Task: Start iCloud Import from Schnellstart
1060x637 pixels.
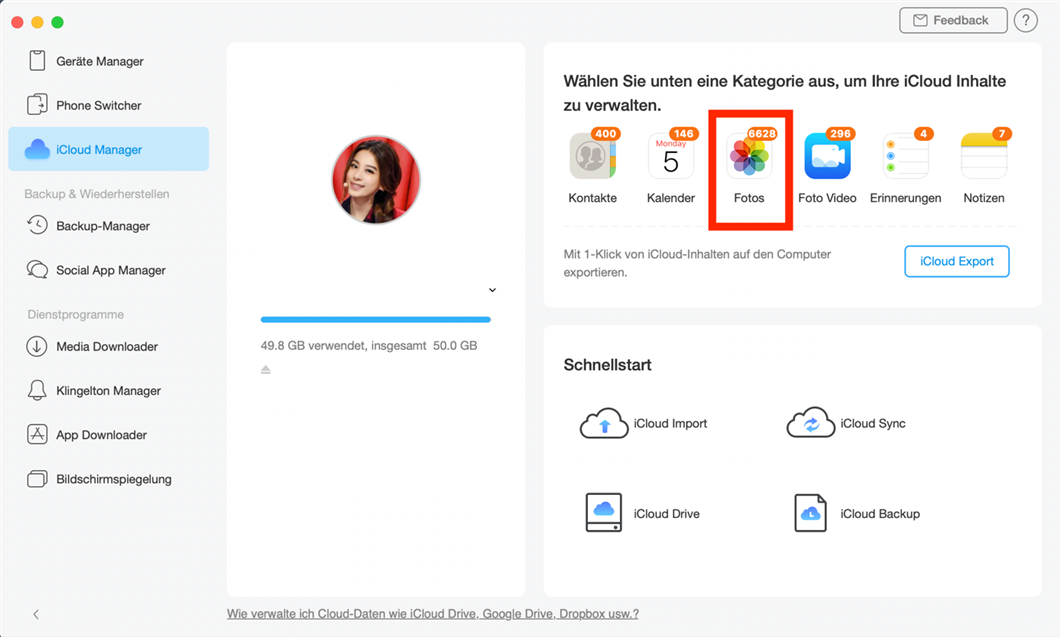Action: point(644,423)
